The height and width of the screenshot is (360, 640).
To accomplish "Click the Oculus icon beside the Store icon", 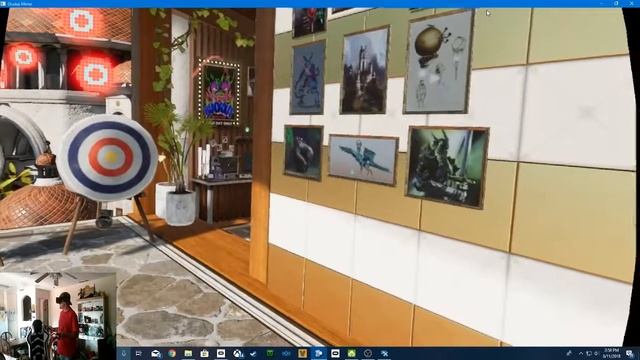I will (221, 353).
